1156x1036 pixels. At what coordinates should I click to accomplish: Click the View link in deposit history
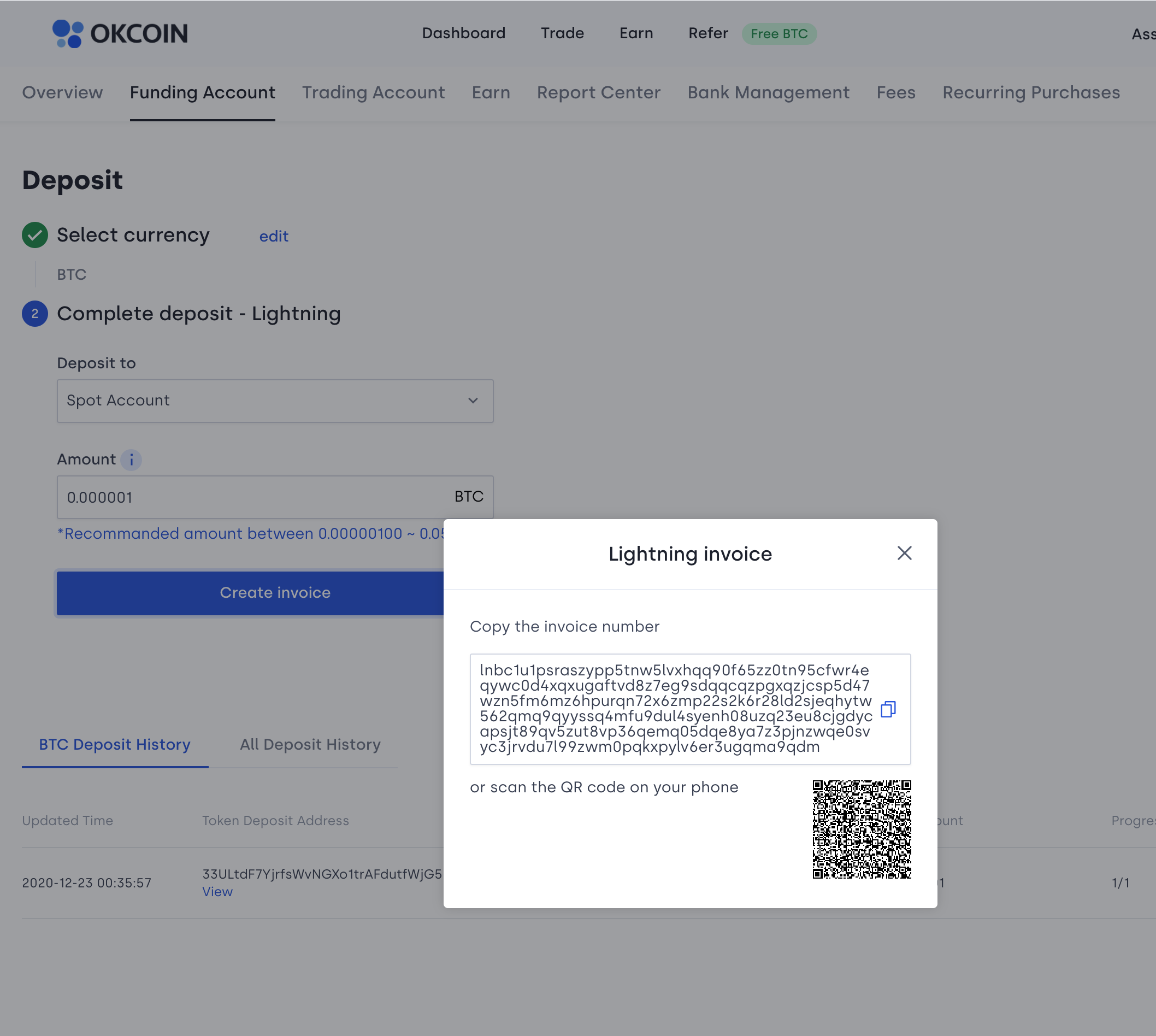217,891
